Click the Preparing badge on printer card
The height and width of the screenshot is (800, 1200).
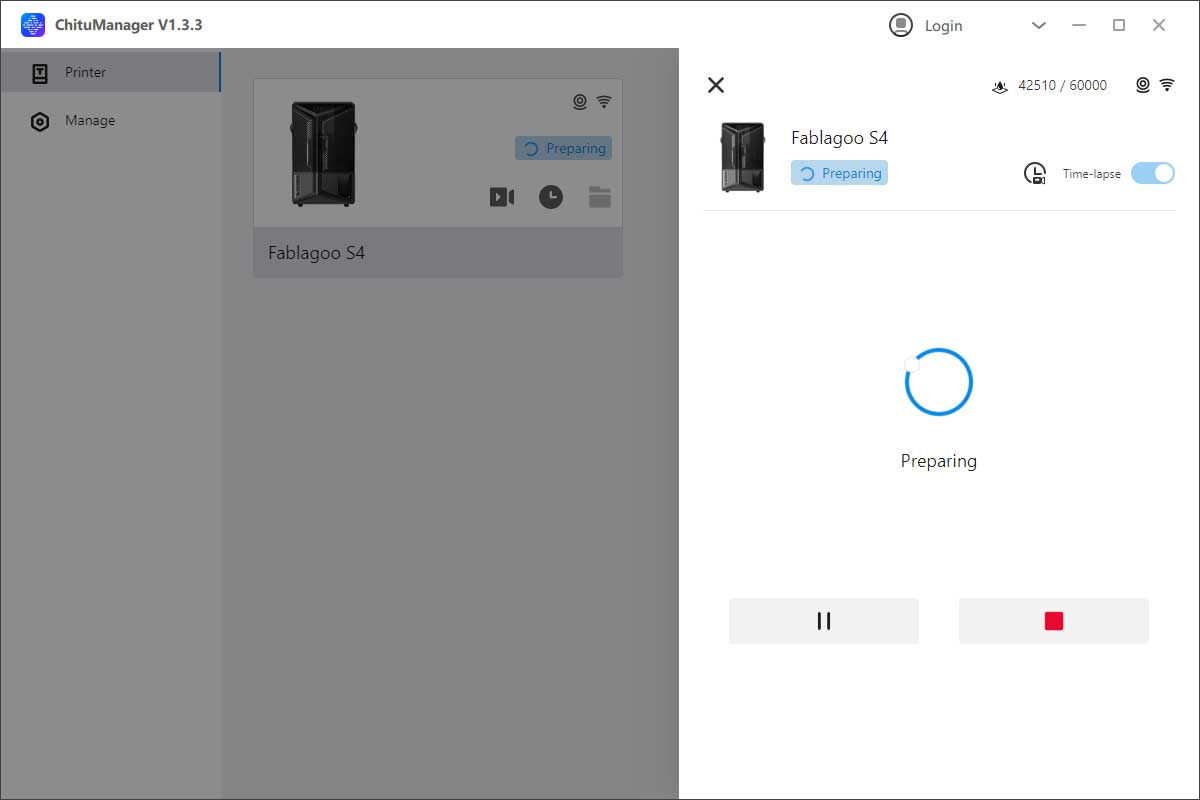(x=563, y=148)
